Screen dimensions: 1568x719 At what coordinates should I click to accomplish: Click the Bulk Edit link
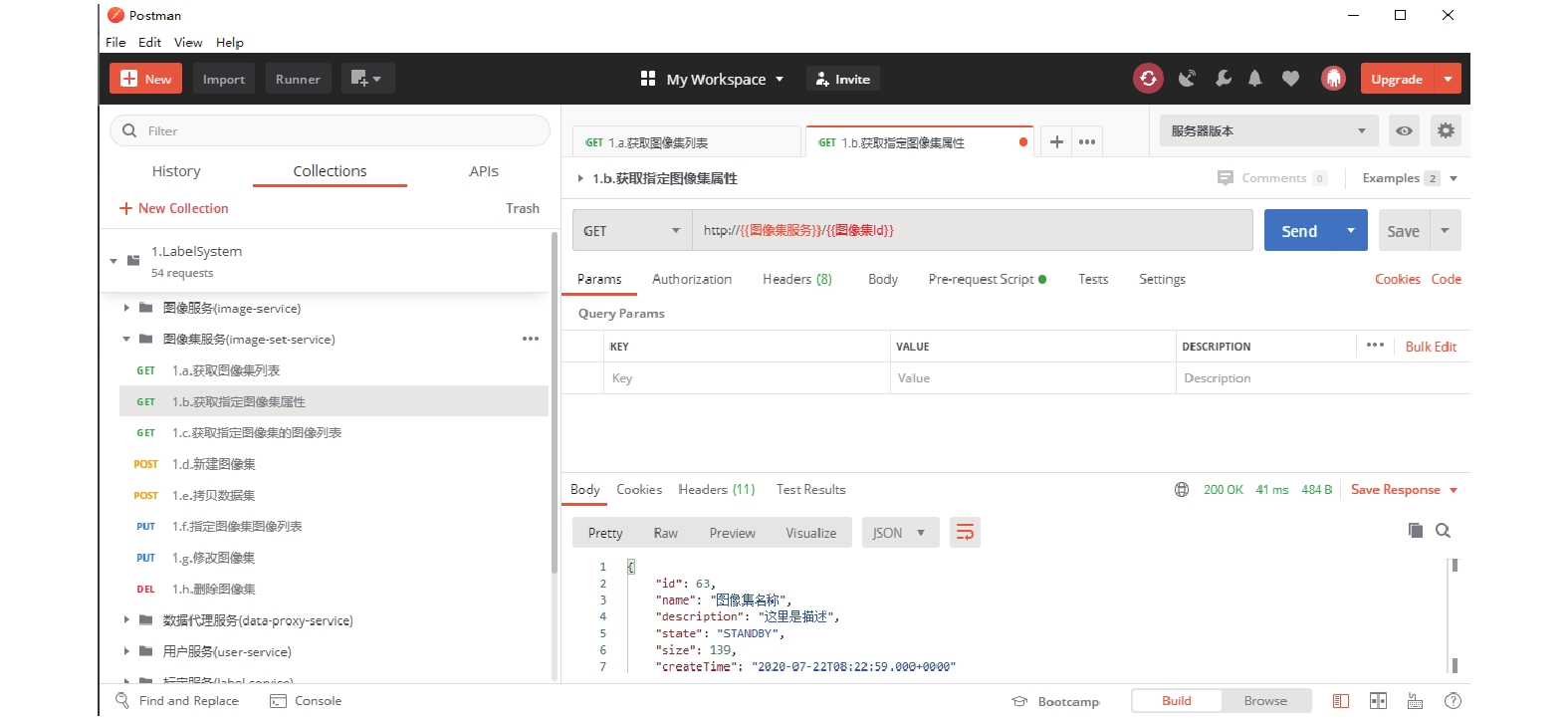click(x=1431, y=347)
